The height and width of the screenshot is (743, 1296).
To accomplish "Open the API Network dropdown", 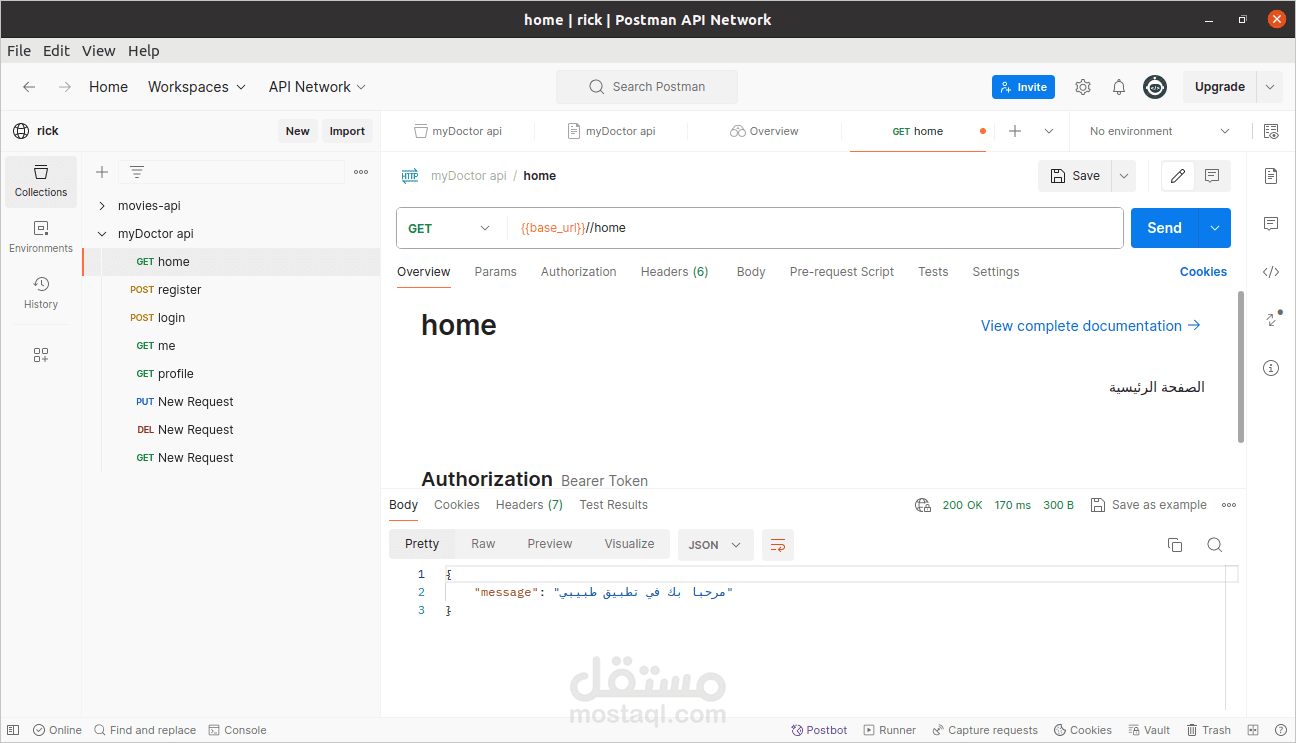I will [318, 87].
